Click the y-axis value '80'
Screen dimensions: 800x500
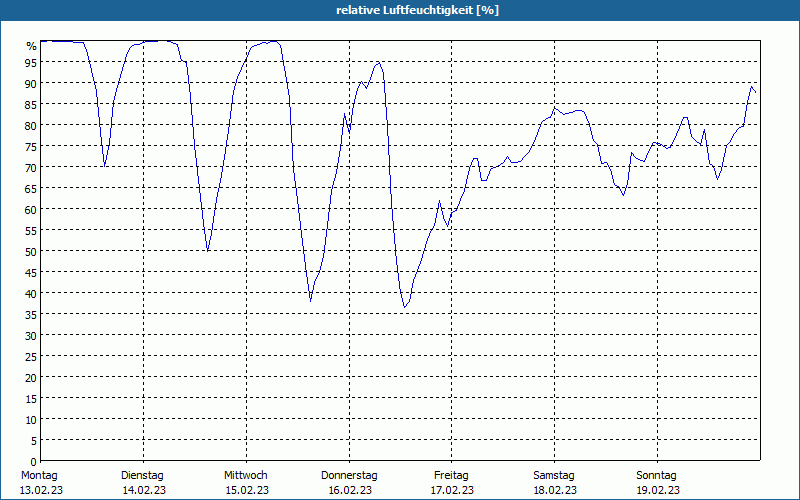click(31, 126)
